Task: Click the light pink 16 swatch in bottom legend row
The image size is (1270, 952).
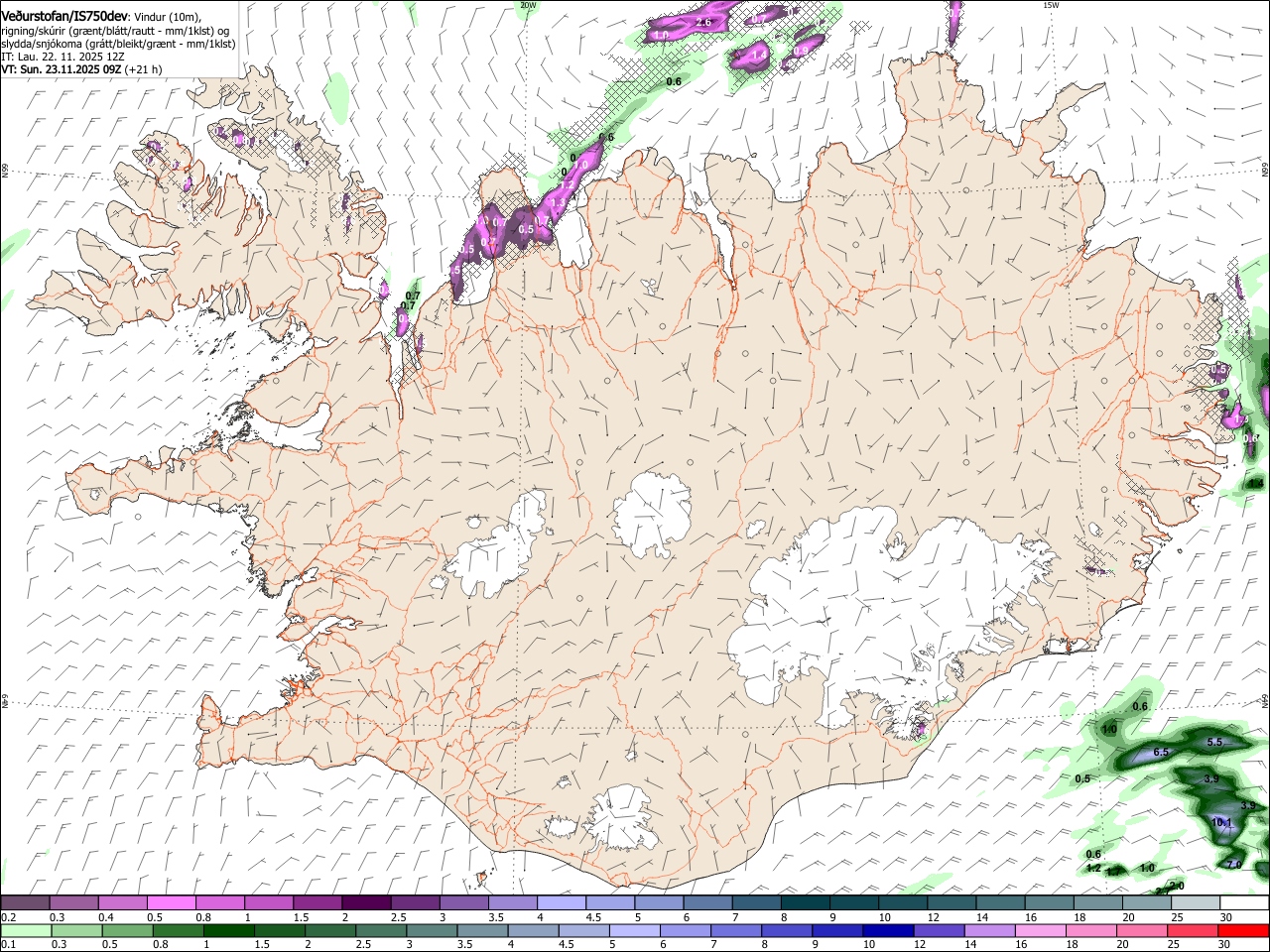Action: pyautogui.click(x=1040, y=930)
